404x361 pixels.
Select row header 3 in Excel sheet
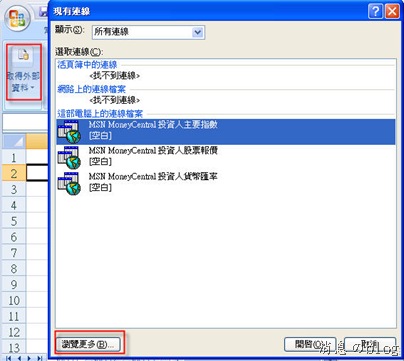(14, 189)
